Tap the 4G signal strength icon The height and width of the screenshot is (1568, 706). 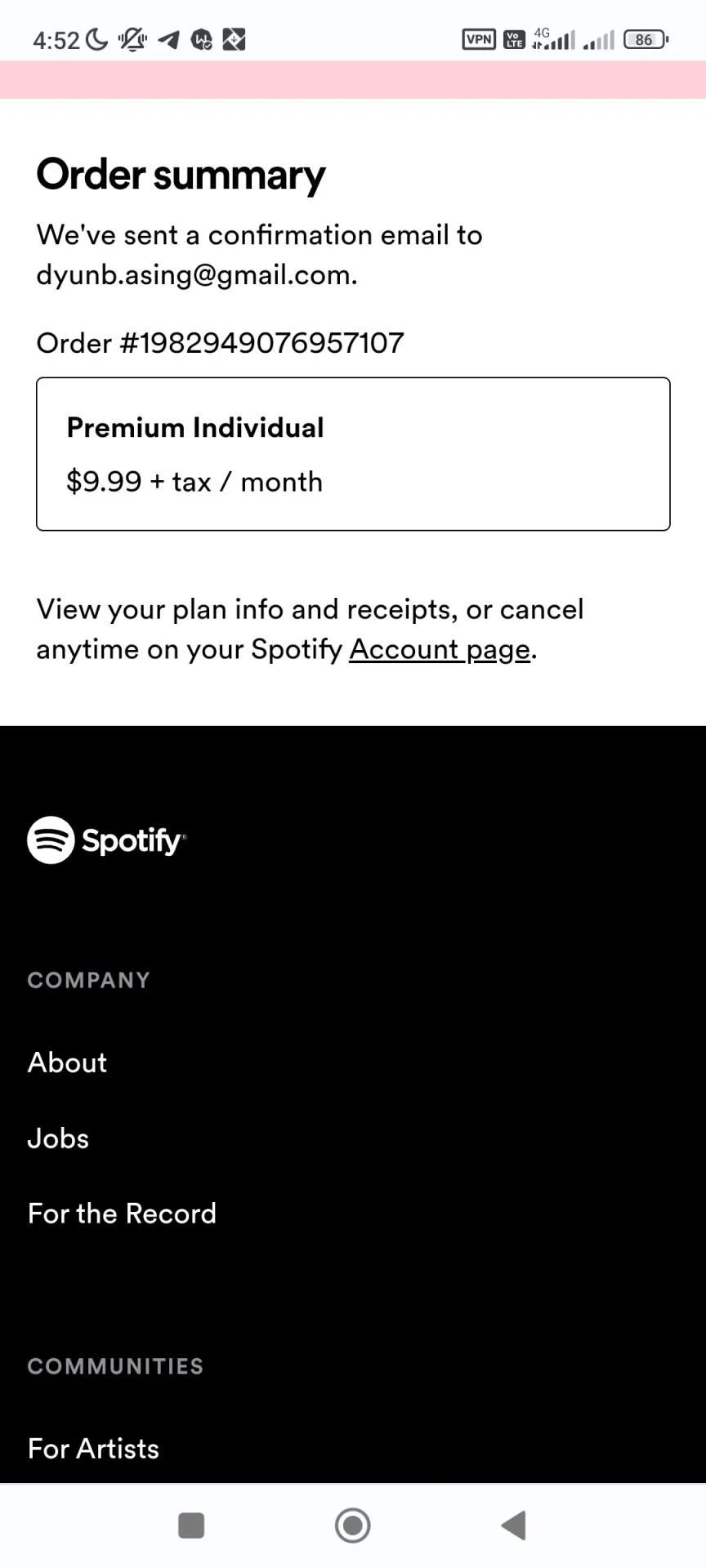click(x=553, y=38)
